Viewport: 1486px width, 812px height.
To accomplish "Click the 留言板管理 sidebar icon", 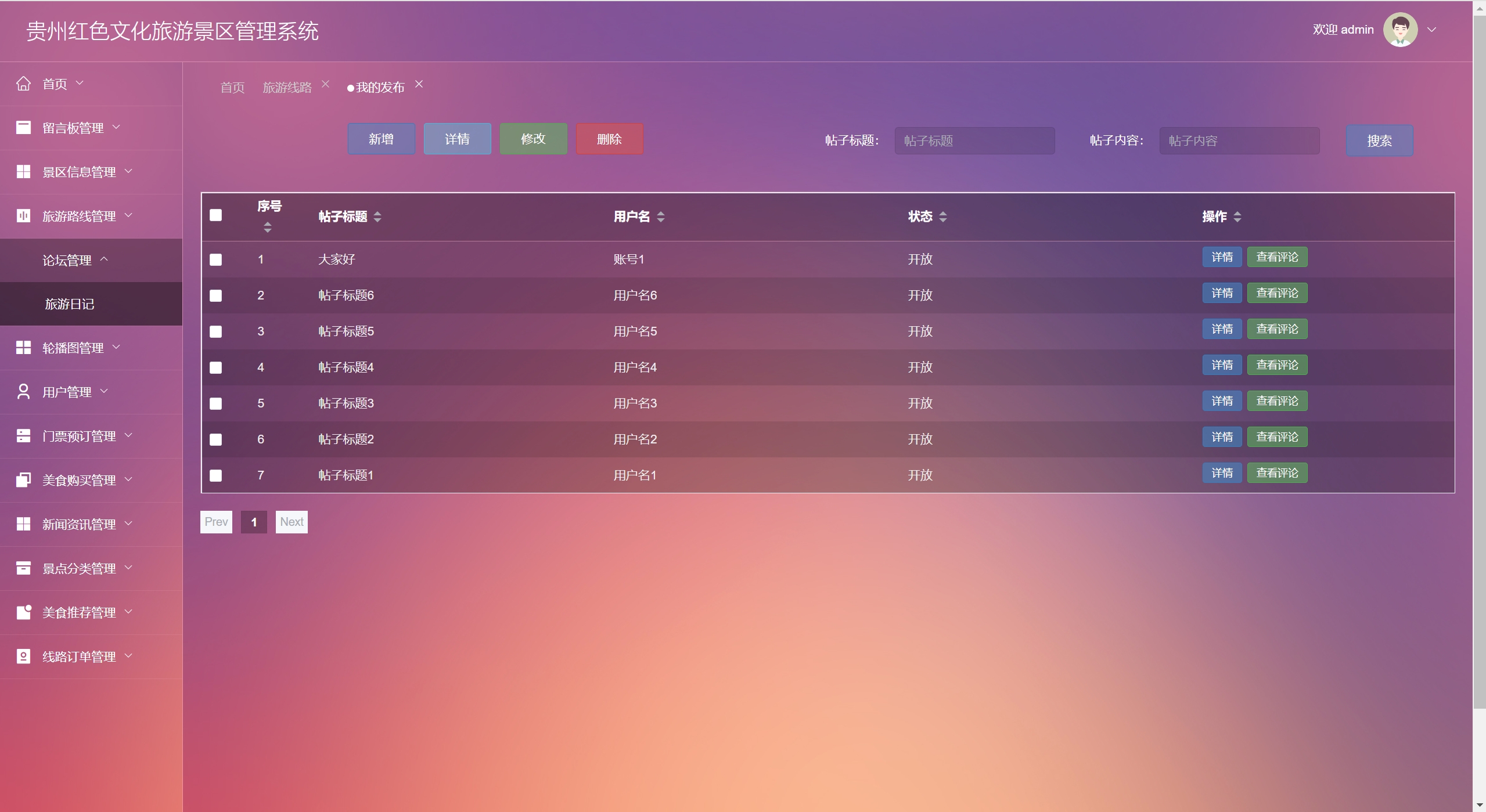I will coord(23,128).
